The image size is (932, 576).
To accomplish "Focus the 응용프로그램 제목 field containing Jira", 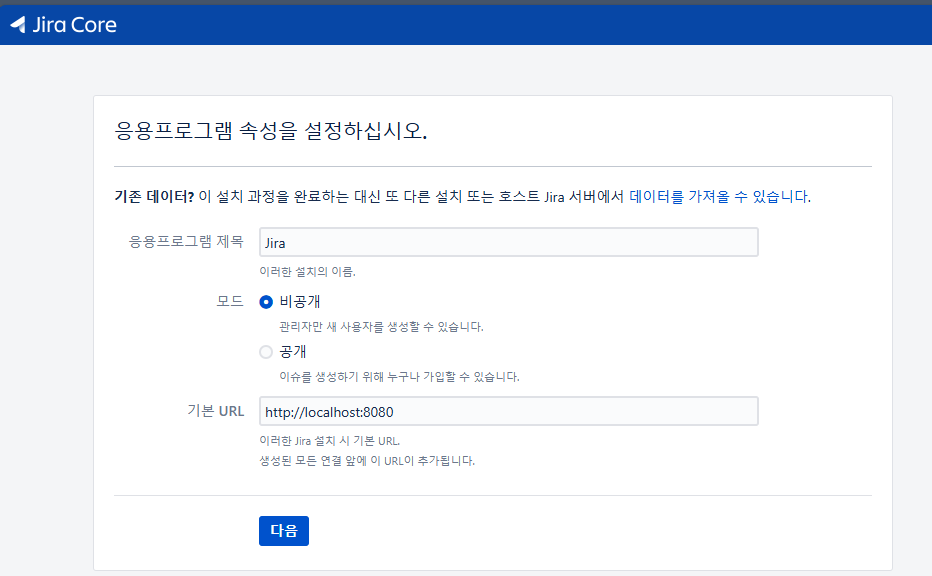I will tap(508, 243).
